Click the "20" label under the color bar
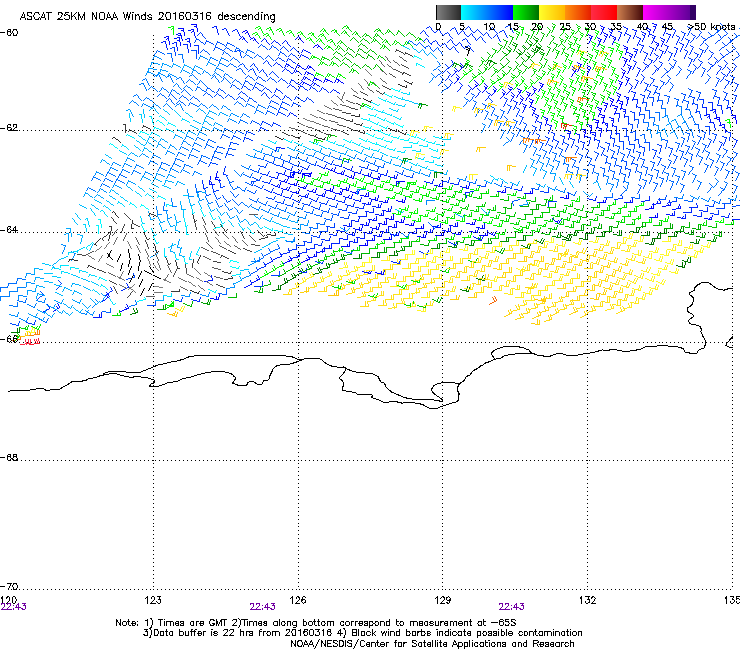Image resolution: width=740 pixels, height=650 pixels. pyautogui.click(x=538, y=27)
